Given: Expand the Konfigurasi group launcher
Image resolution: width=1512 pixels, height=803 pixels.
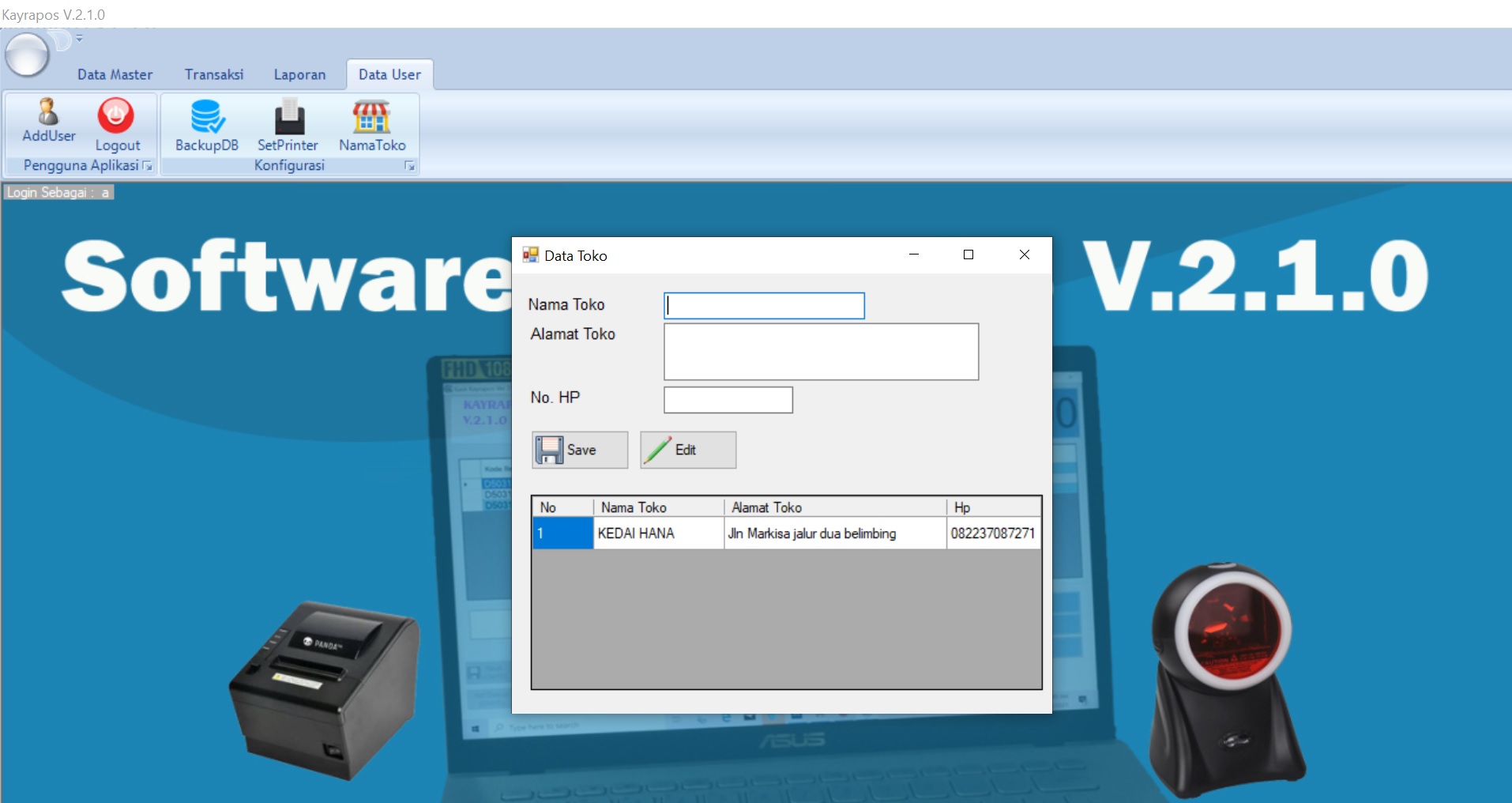Looking at the screenshot, I should 409,166.
